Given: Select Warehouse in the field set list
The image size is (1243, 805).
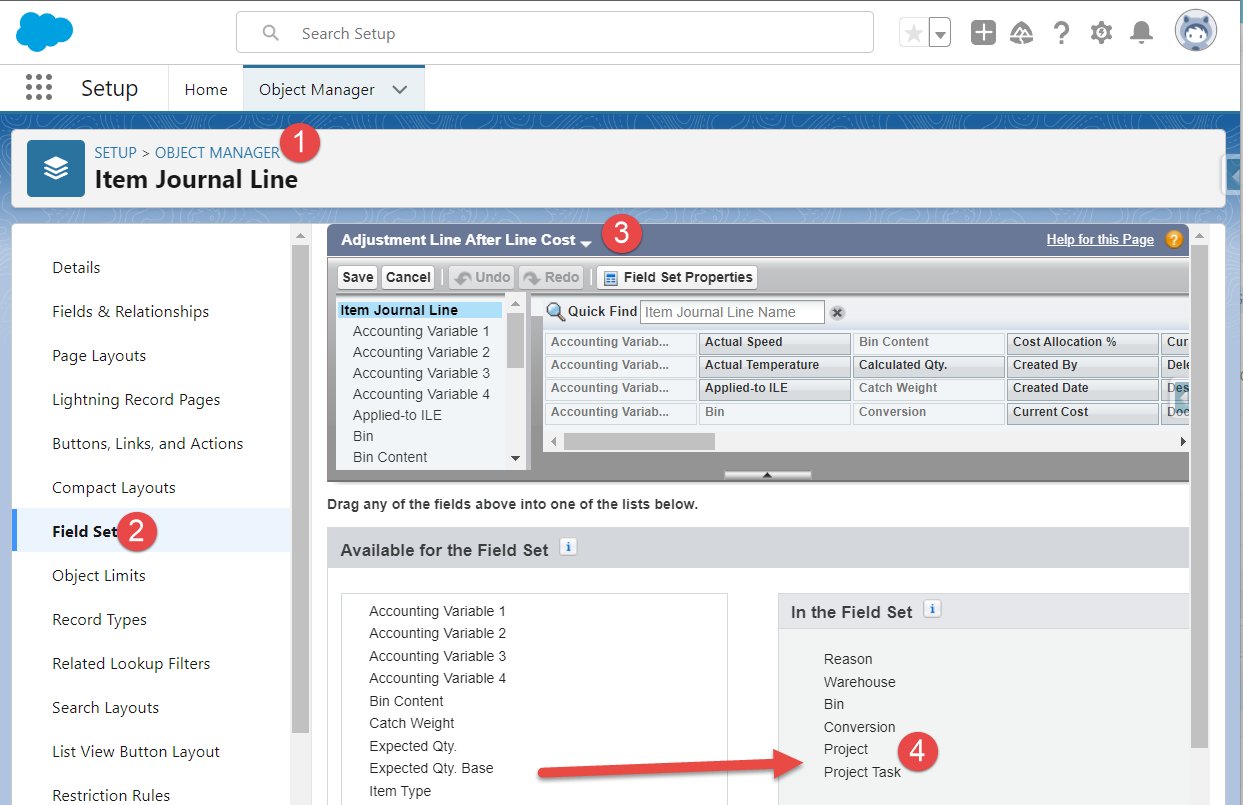Looking at the screenshot, I should 860,682.
